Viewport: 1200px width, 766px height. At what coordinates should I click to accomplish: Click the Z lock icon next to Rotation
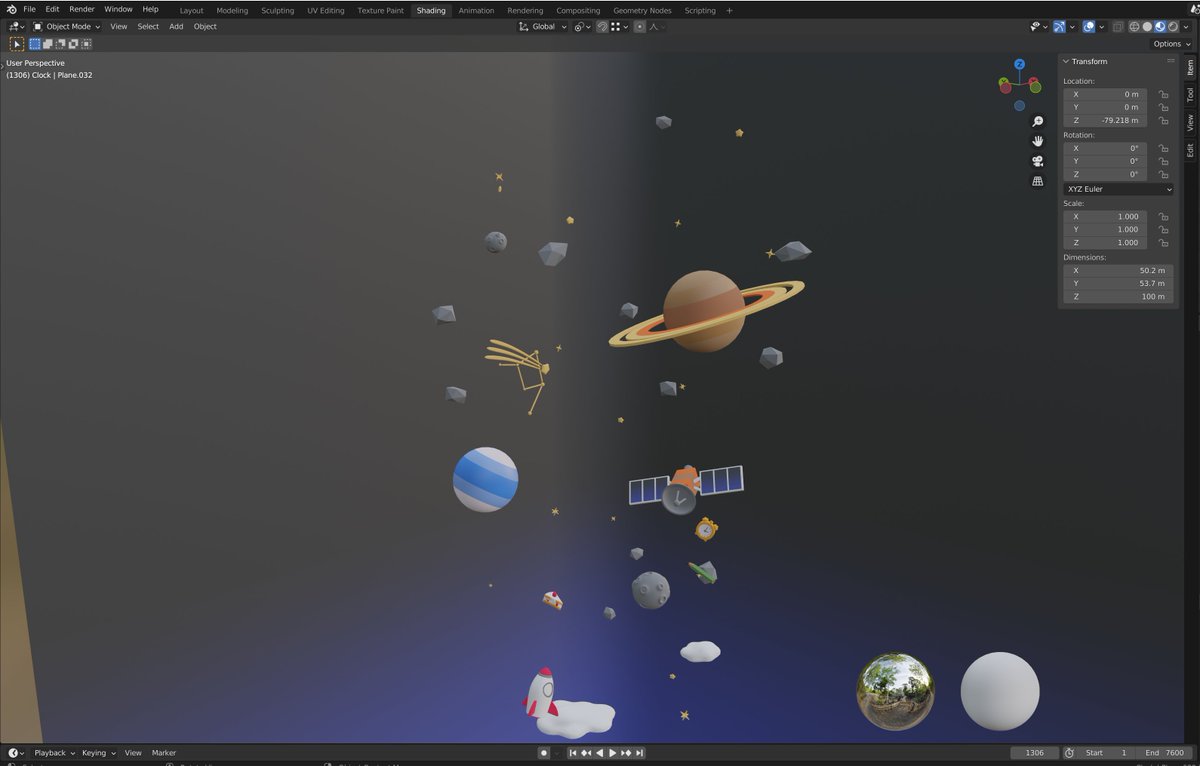(1163, 174)
